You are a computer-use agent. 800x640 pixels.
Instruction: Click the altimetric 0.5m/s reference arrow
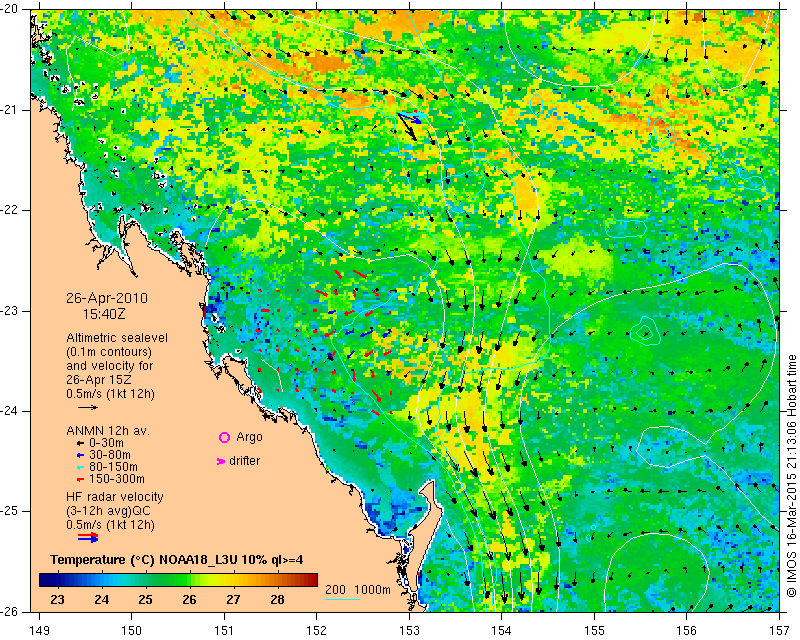coord(88,407)
